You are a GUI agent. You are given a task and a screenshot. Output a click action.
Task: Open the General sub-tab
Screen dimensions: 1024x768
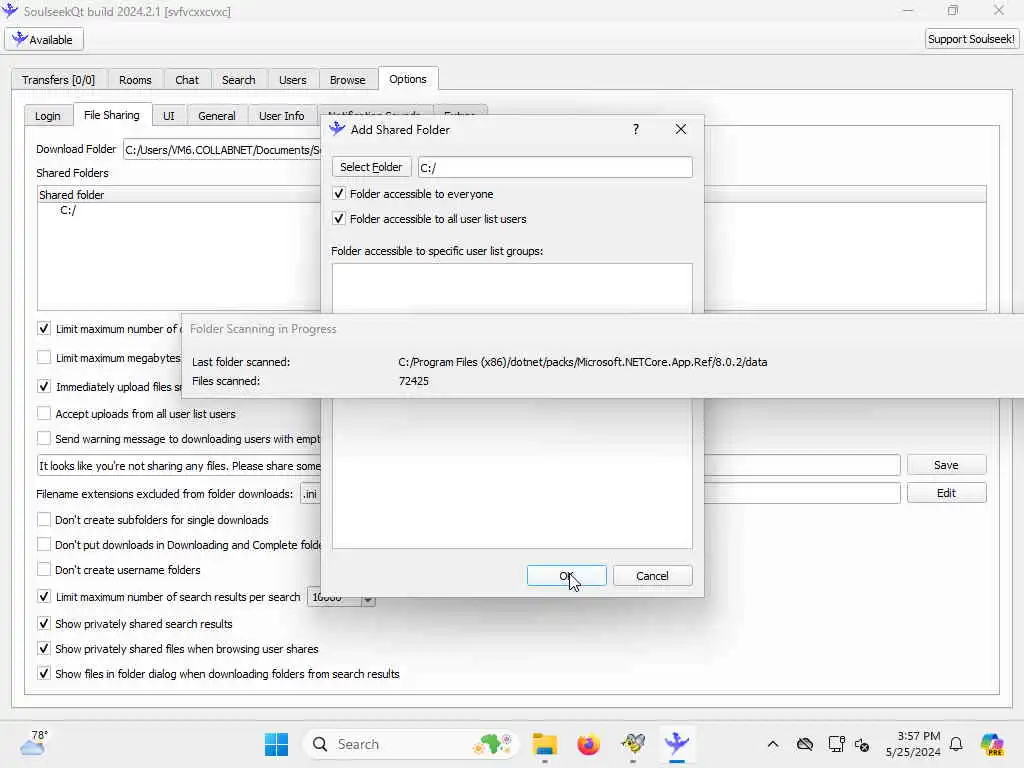(217, 116)
